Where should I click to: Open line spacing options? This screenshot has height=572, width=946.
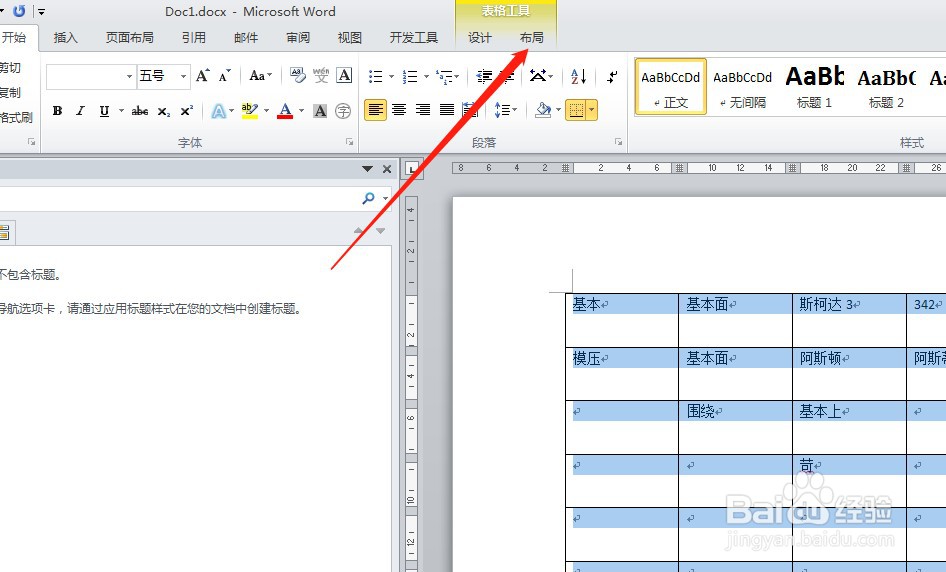[505, 110]
